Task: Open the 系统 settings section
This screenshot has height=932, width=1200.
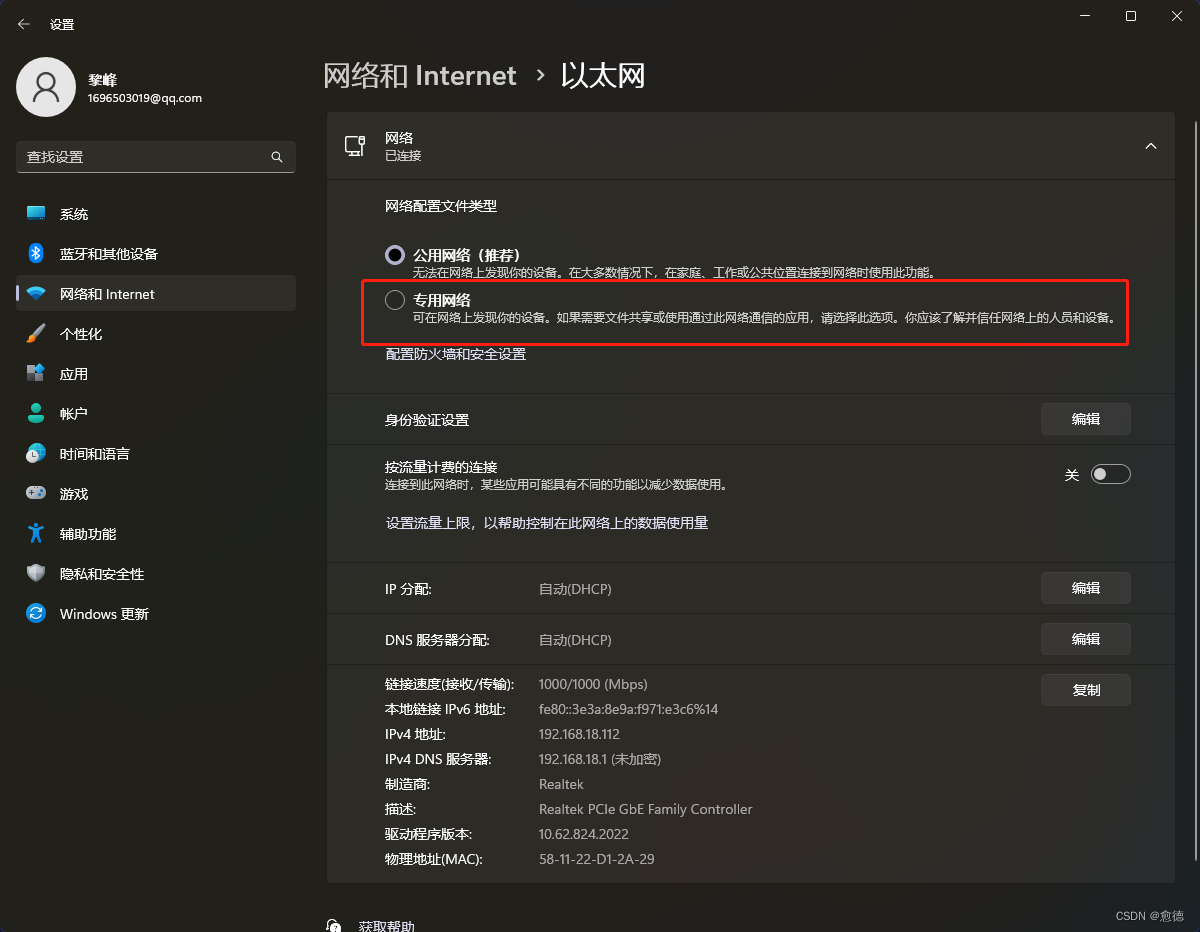Action: pyautogui.click(x=74, y=213)
